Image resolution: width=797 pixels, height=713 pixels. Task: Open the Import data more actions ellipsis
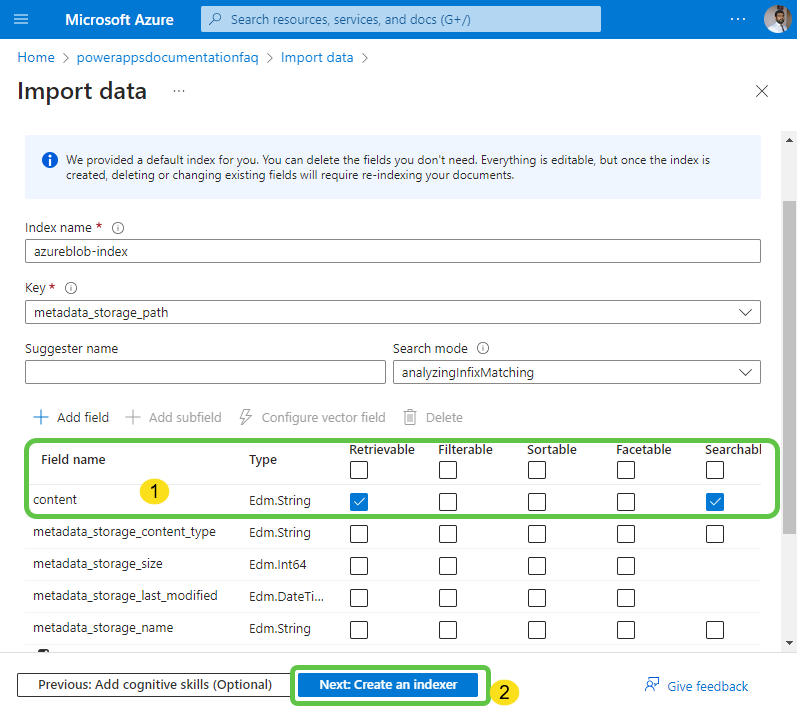coord(179,91)
